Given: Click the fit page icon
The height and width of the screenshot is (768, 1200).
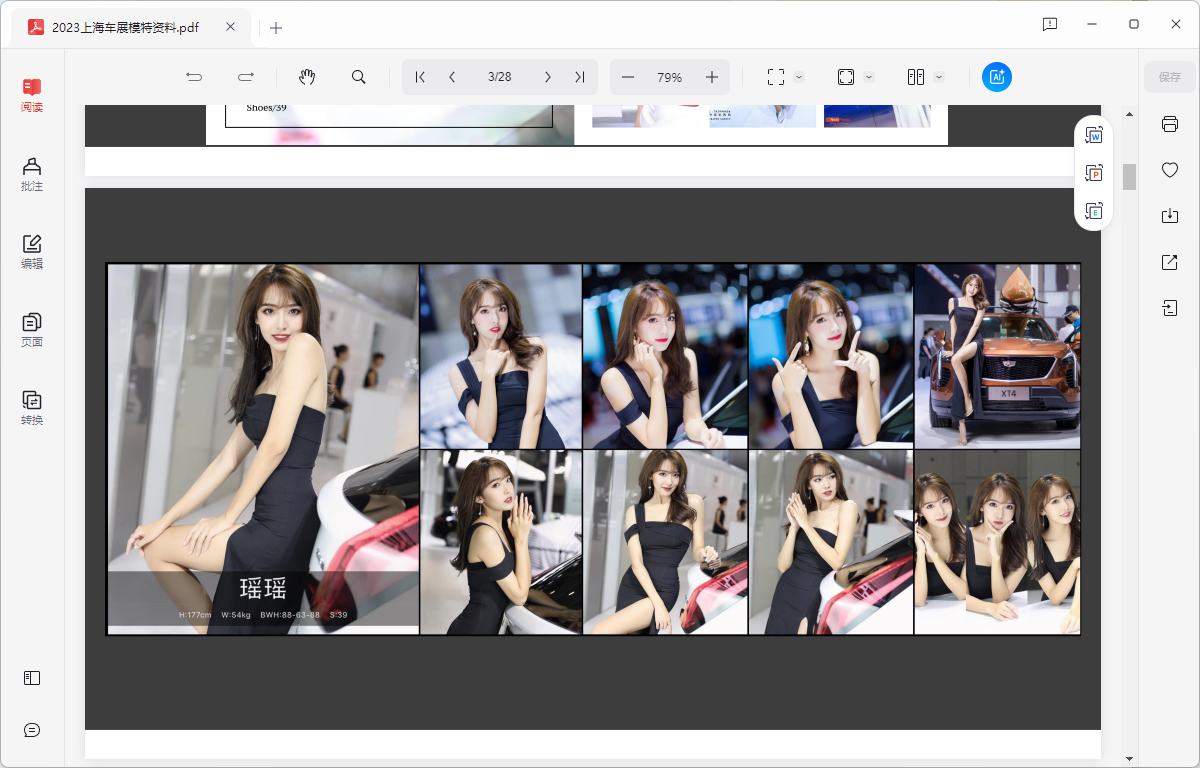Looking at the screenshot, I should point(846,77).
